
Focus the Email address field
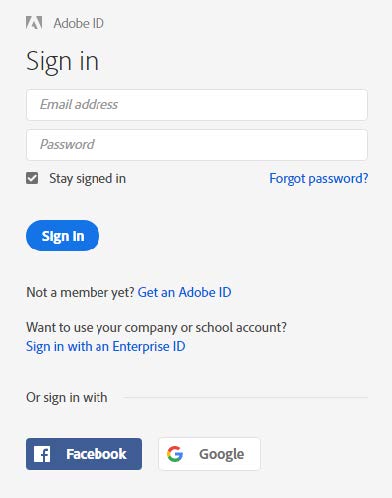197,105
